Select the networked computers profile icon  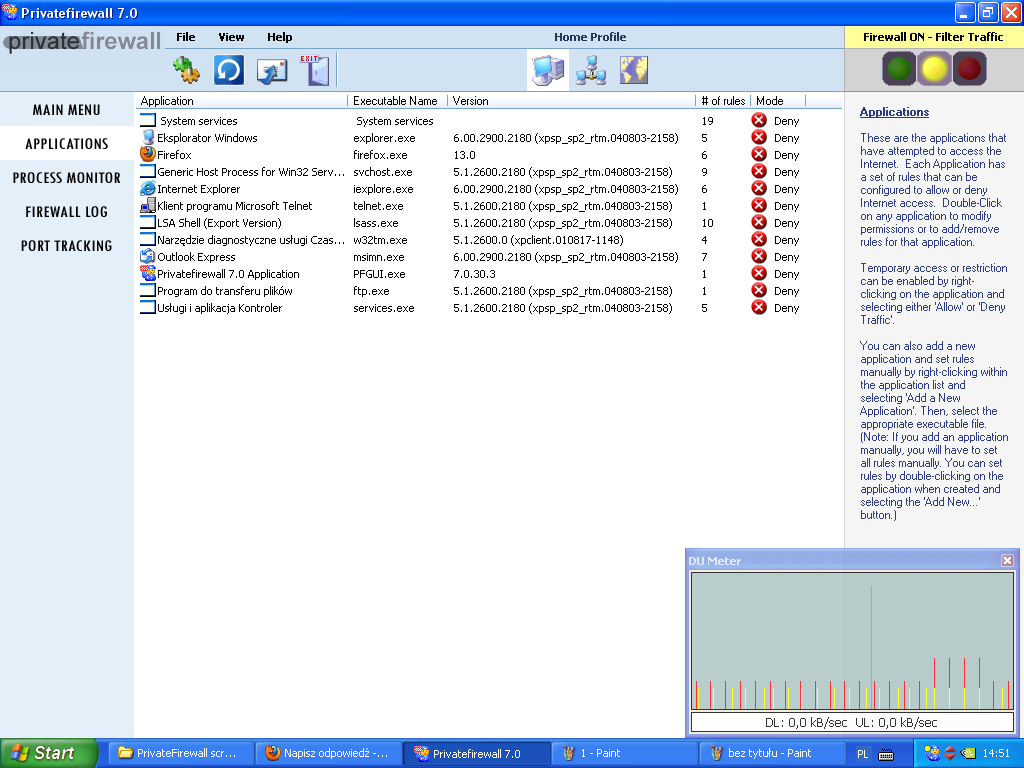pos(590,71)
